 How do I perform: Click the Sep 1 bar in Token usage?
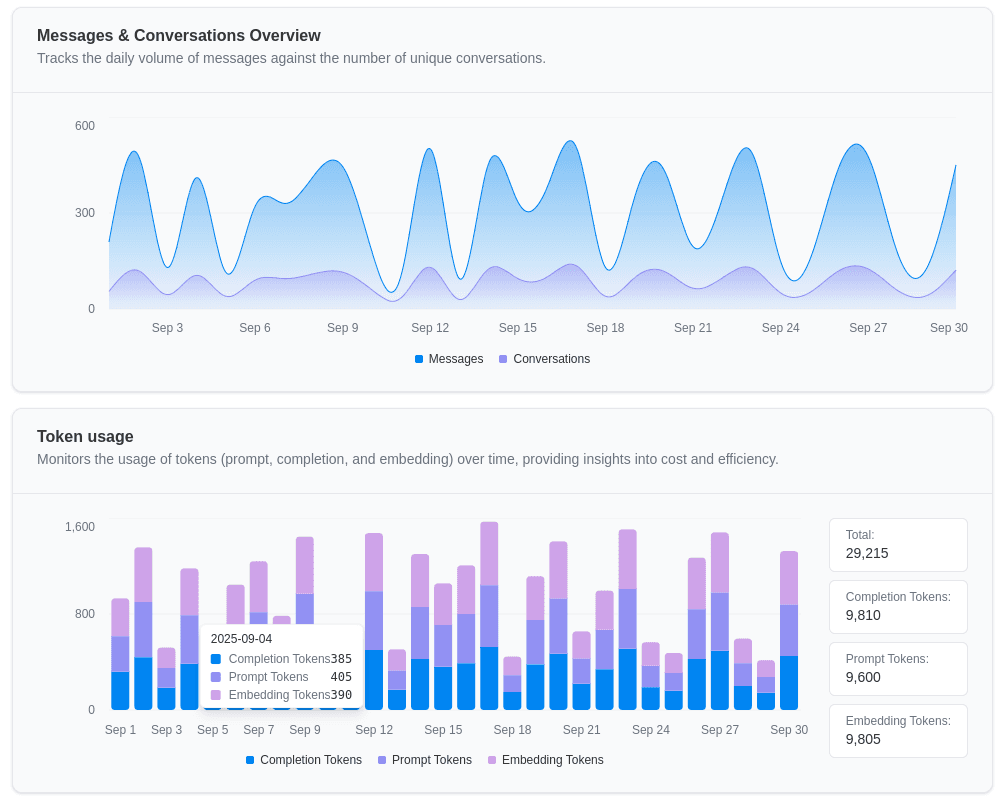(120, 655)
